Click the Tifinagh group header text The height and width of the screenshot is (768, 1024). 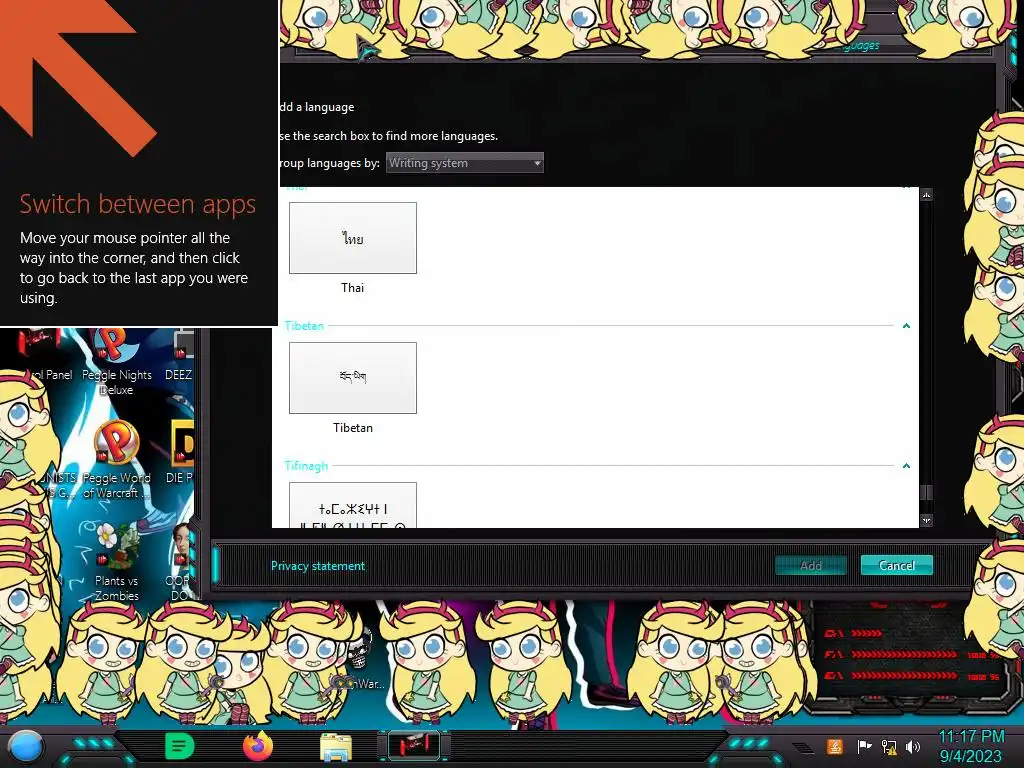coord(306,466)
